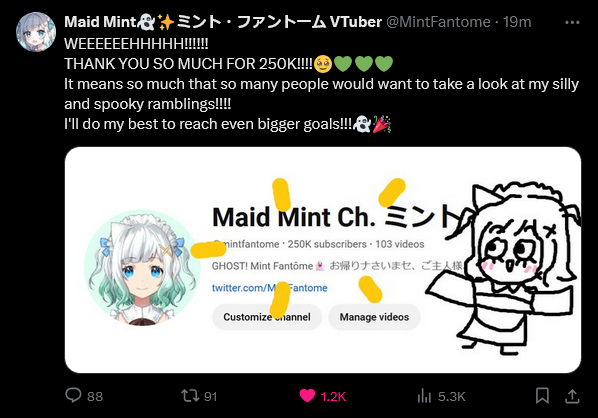Open the 19m timestamp link
Screen dimensions: 598x418
click(517, 22)
